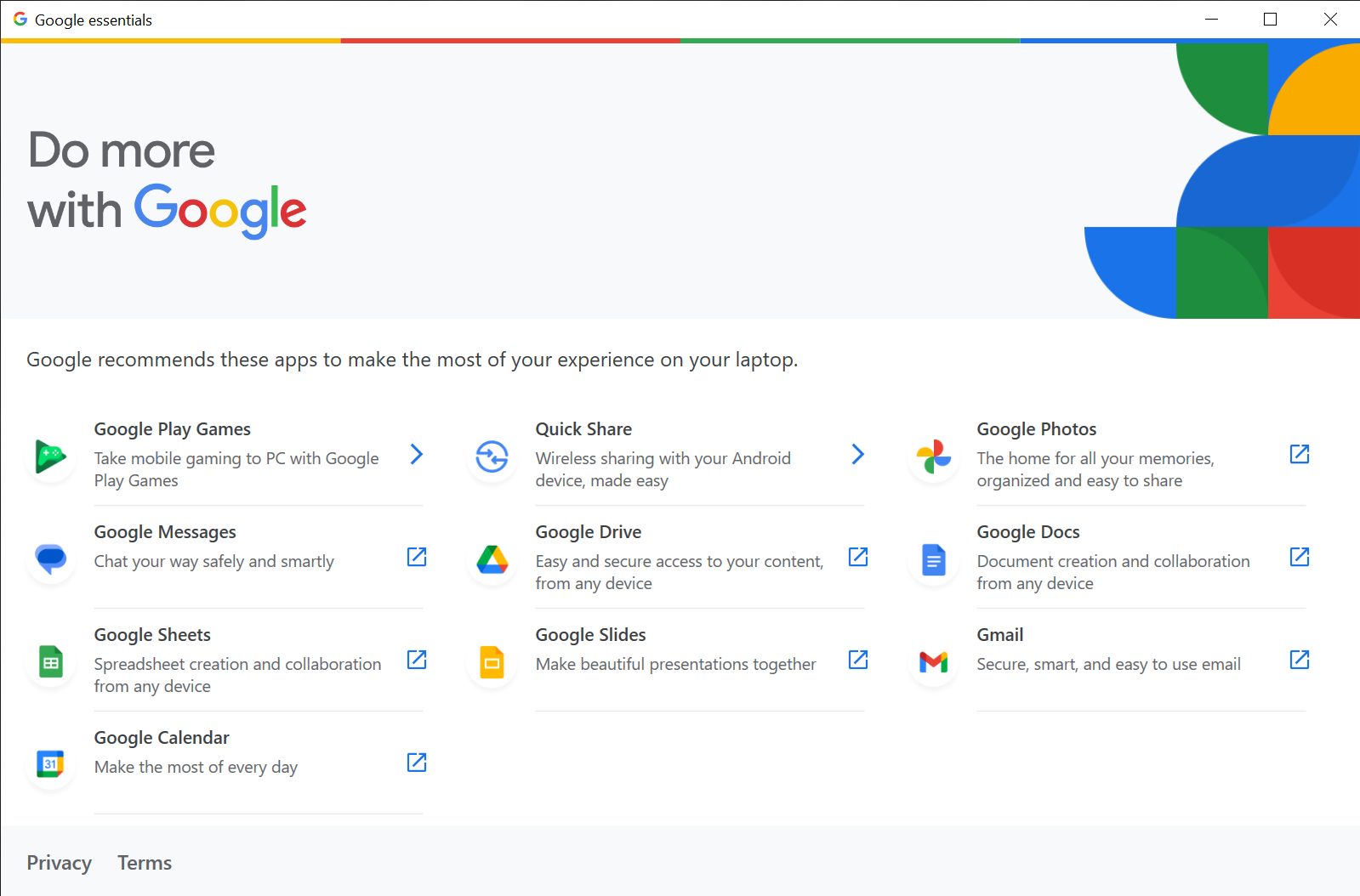The image size is (1360, 896).
Task: Click 'Take mobile gaming to PC' description
Action: (236, 469)
